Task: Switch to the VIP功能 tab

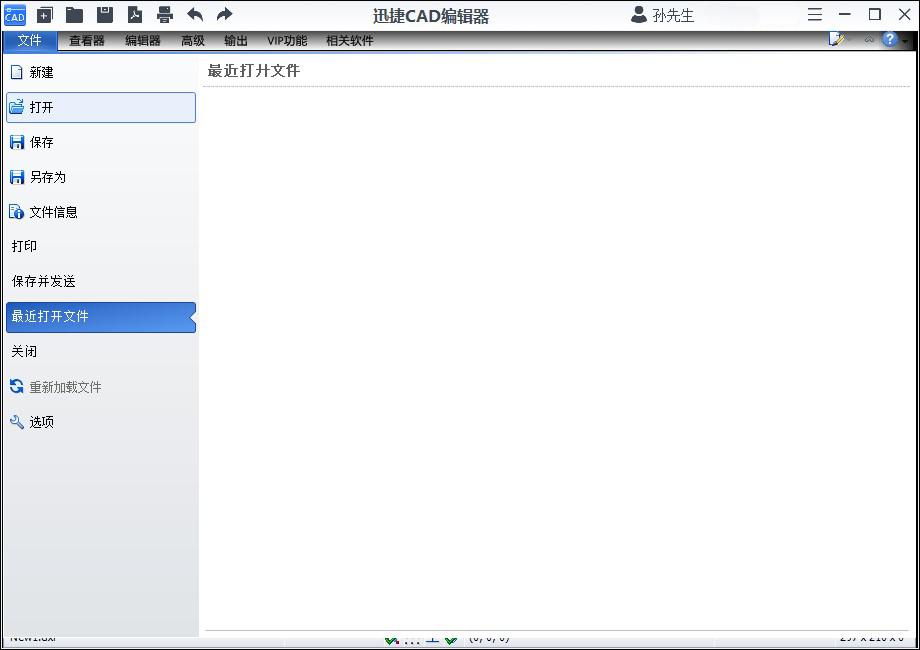Action: coord(287,40)
